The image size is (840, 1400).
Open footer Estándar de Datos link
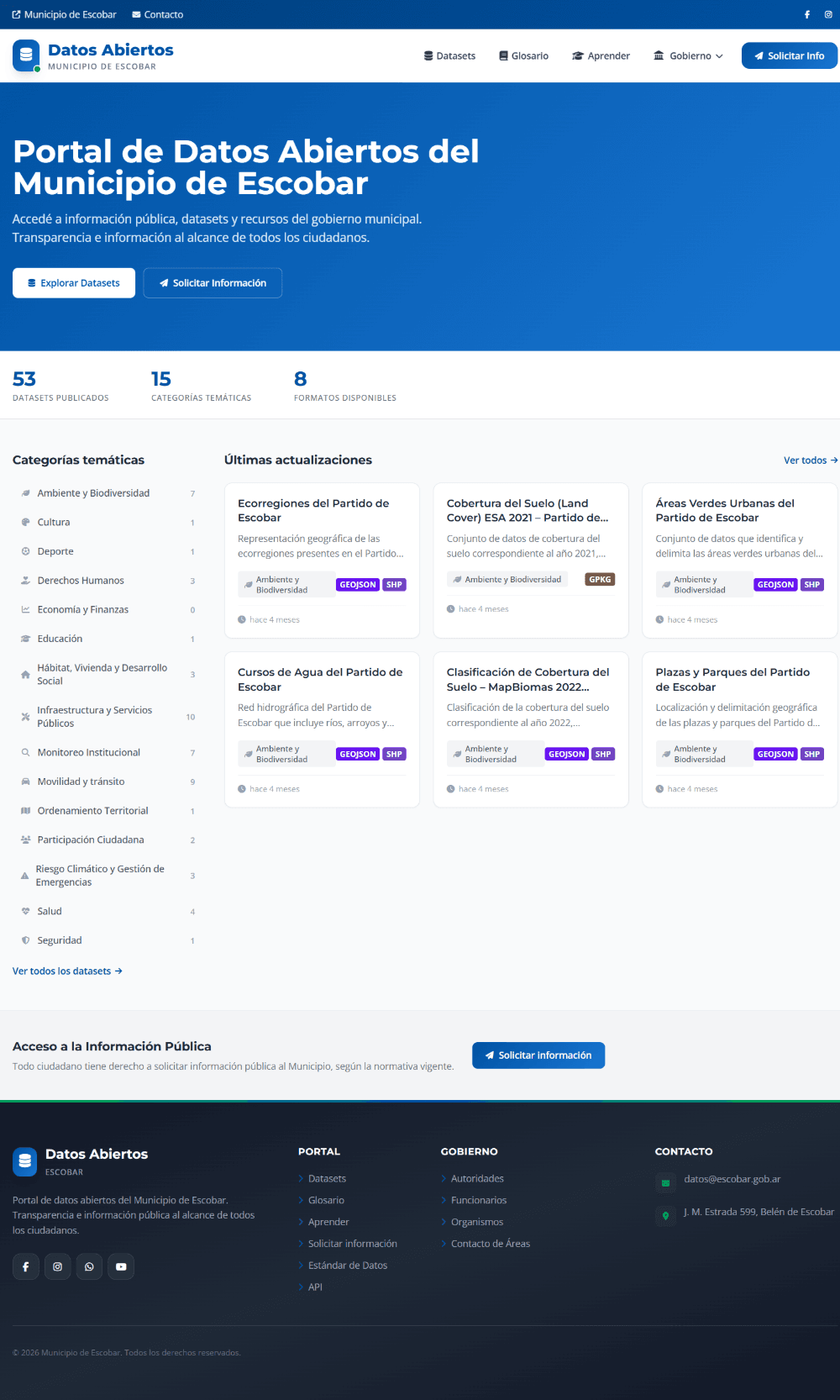click(x=348, y=1266)
